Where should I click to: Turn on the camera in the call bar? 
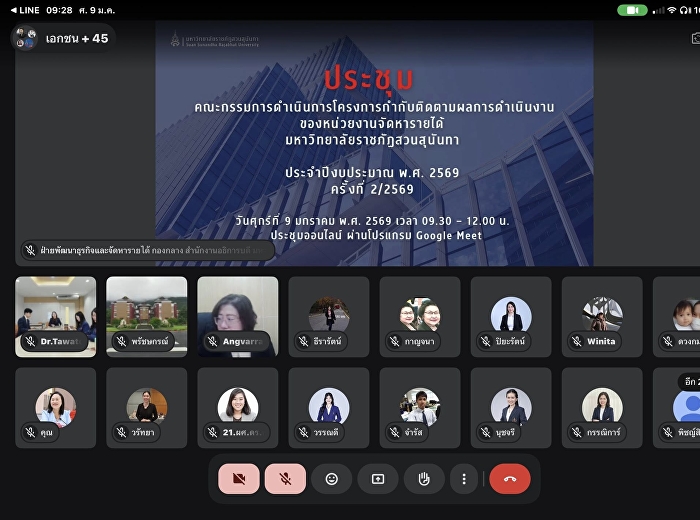[239, 479]
